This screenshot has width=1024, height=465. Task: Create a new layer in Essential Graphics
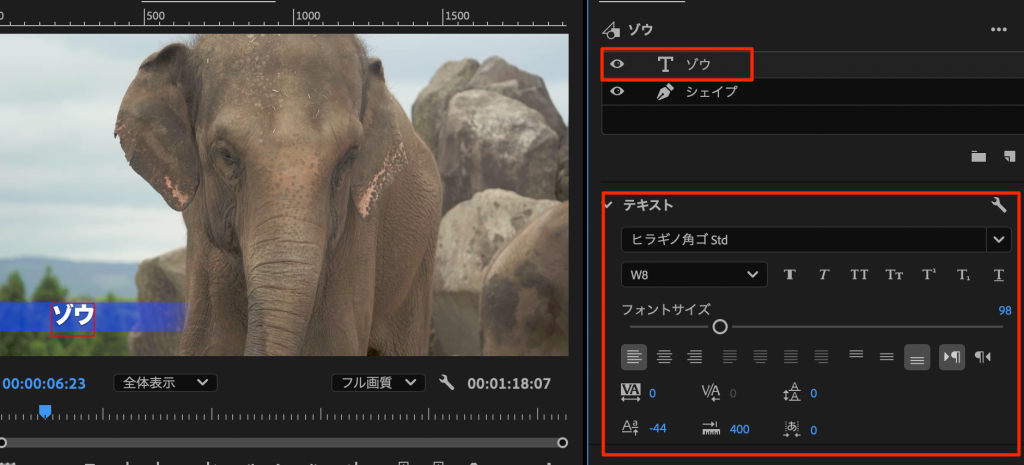click(x=1009, y=156)
